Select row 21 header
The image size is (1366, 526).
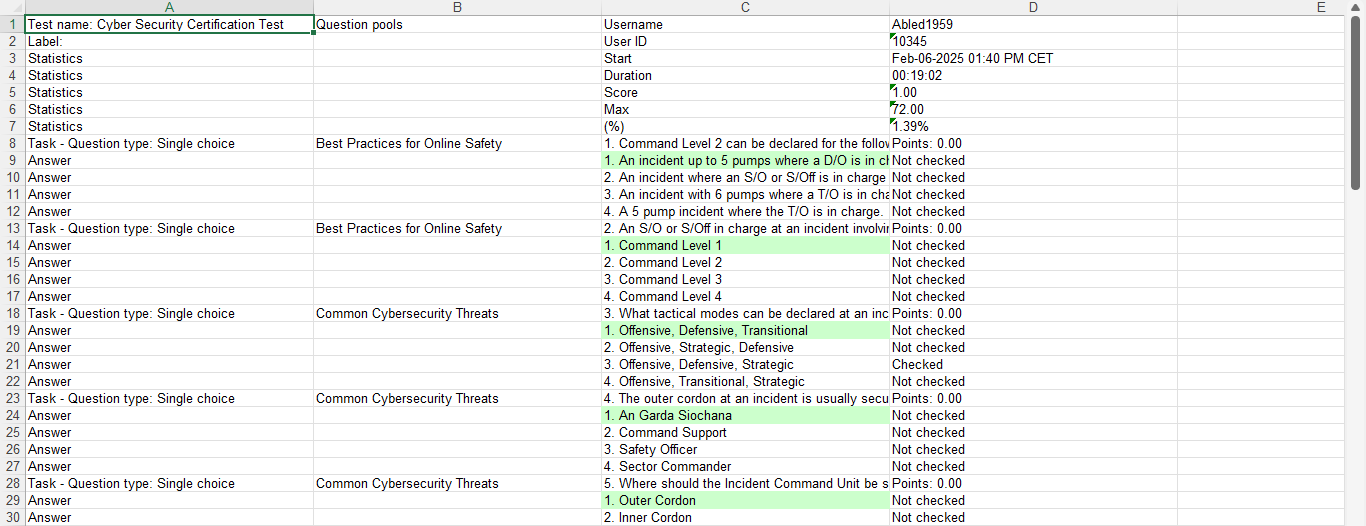(x=12, y=364)
